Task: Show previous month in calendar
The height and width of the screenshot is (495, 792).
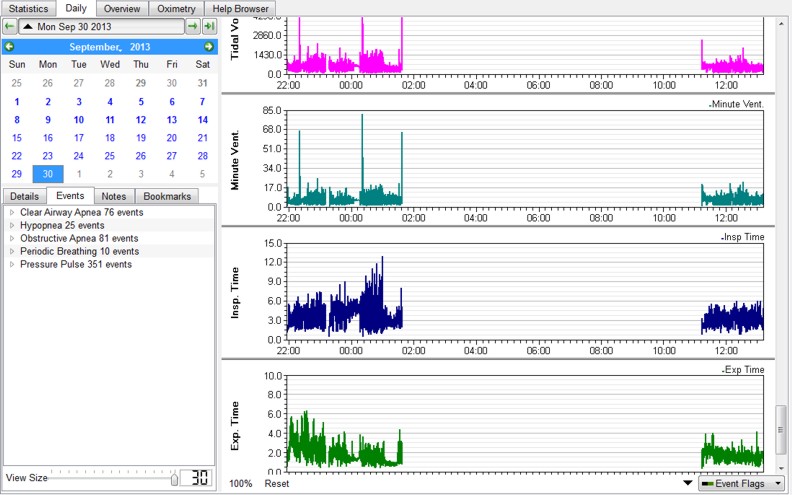Action: point(9,47)
